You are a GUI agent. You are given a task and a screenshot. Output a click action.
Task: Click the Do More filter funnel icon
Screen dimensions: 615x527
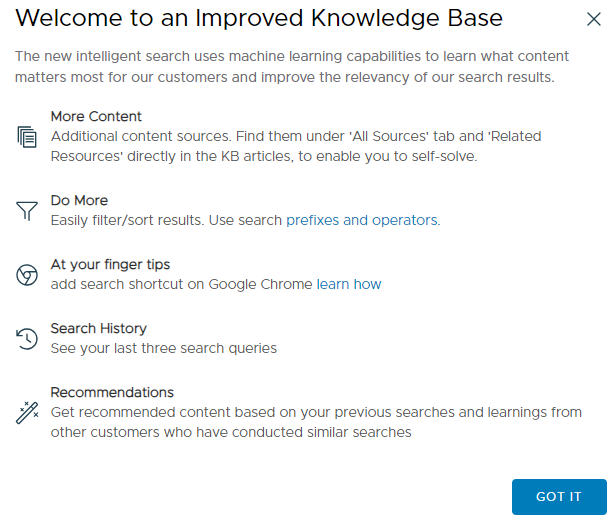pyautogui.click(x=27, y=211)
